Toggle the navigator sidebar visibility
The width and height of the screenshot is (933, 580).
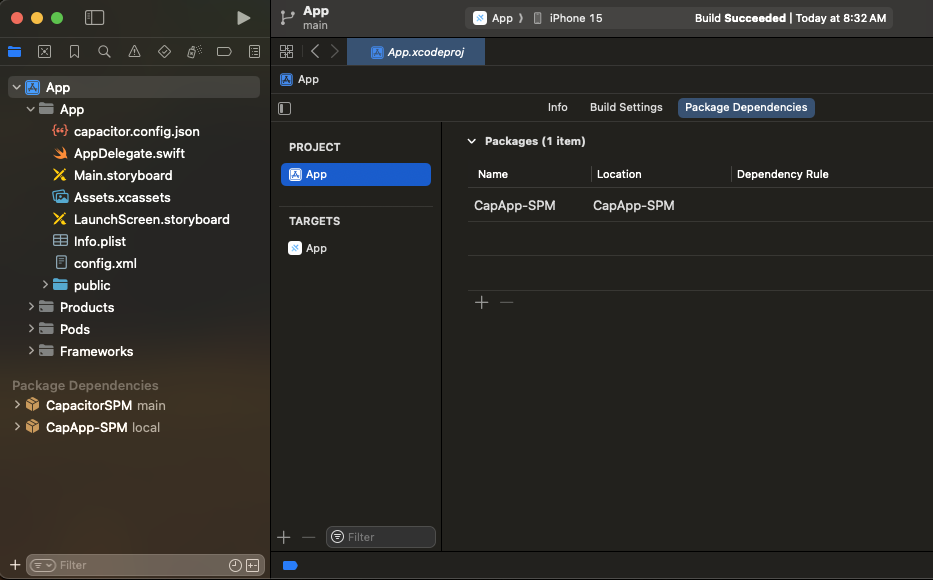[94, 18]
